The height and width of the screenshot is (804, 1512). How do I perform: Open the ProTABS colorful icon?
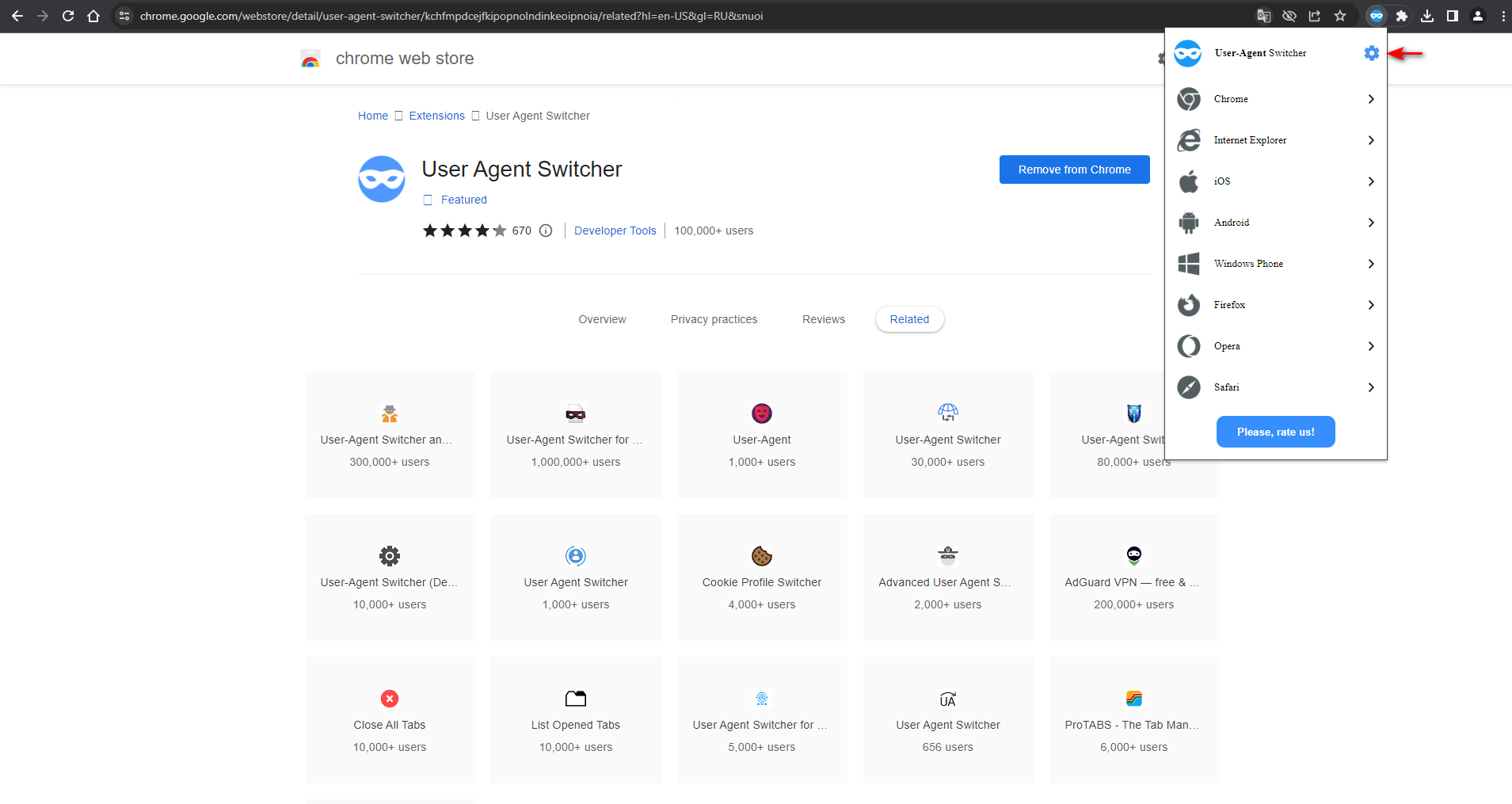coord(1134,699)
